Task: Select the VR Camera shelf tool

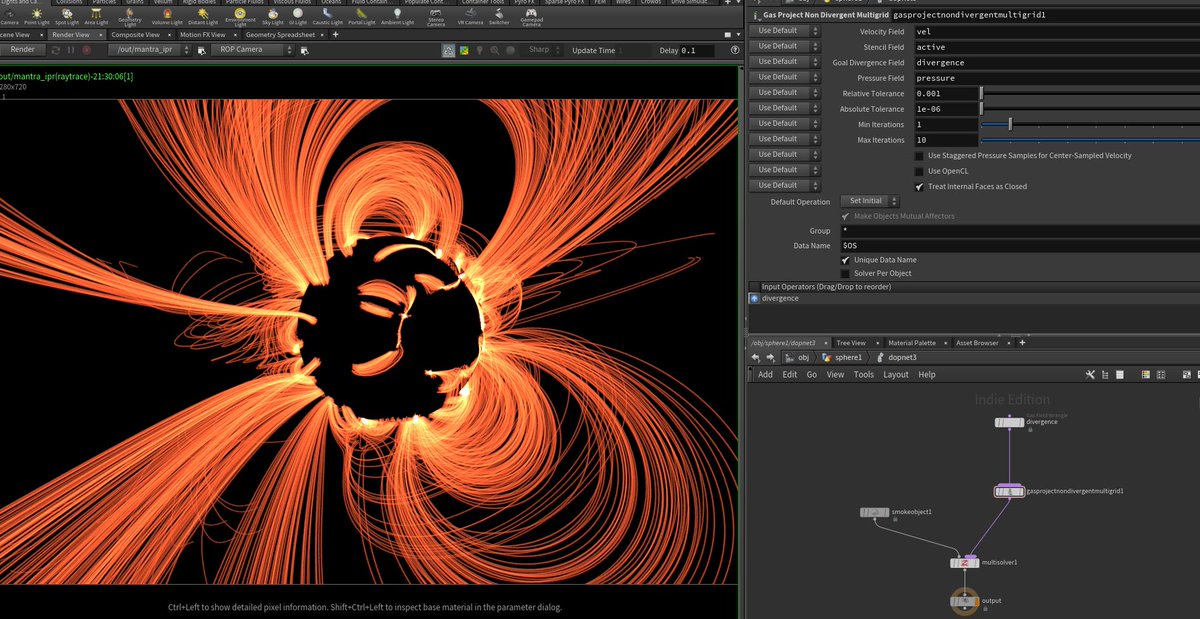Action: 470,16
